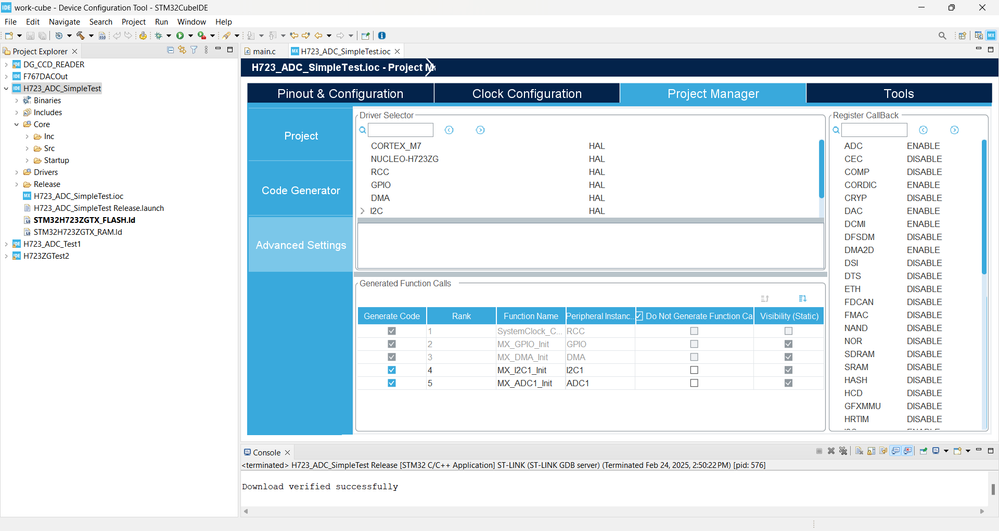Expand the I2C driver row

(x=363, y=211)
